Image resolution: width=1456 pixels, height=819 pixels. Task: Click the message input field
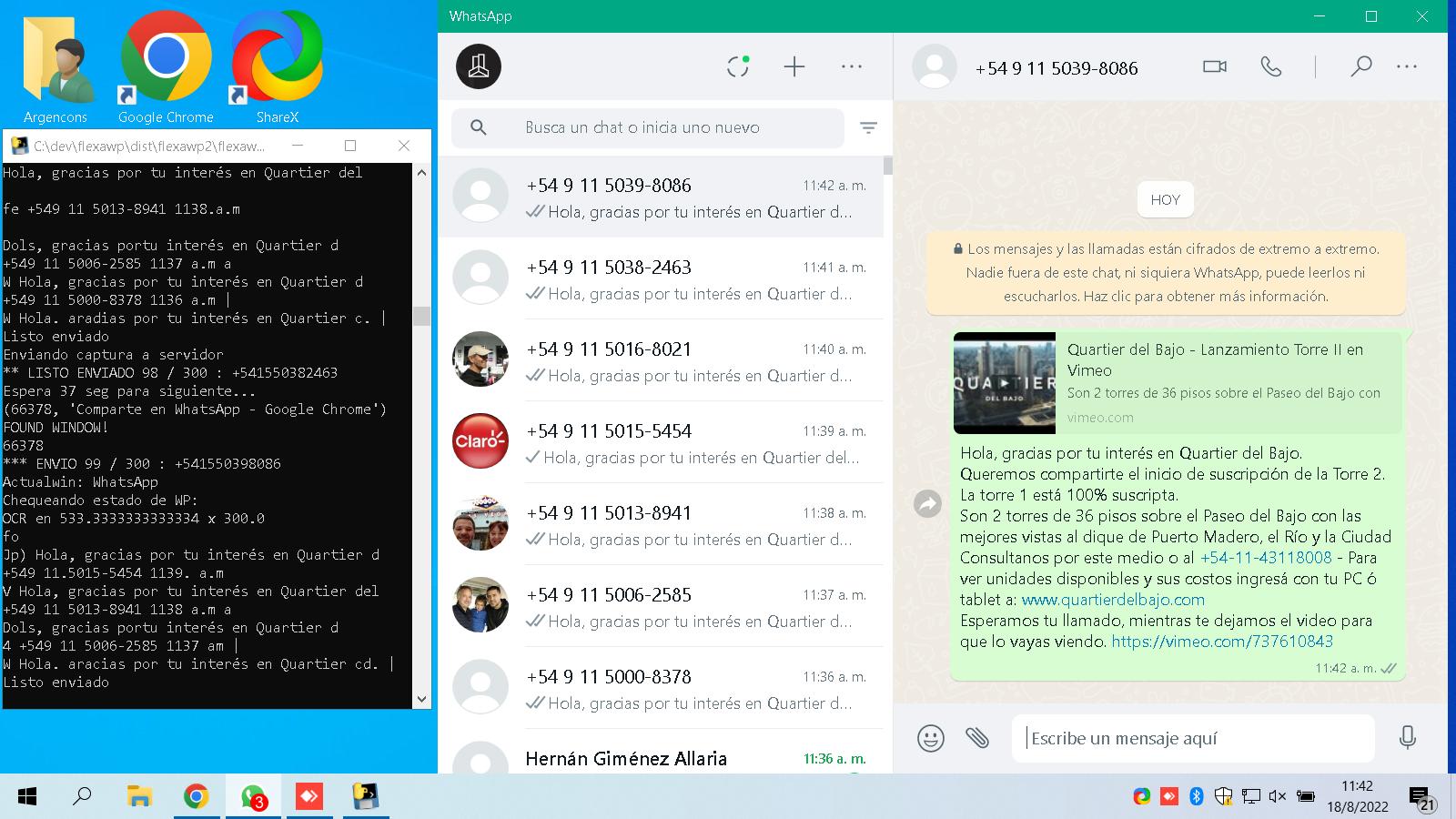(x=1193, y=738)
